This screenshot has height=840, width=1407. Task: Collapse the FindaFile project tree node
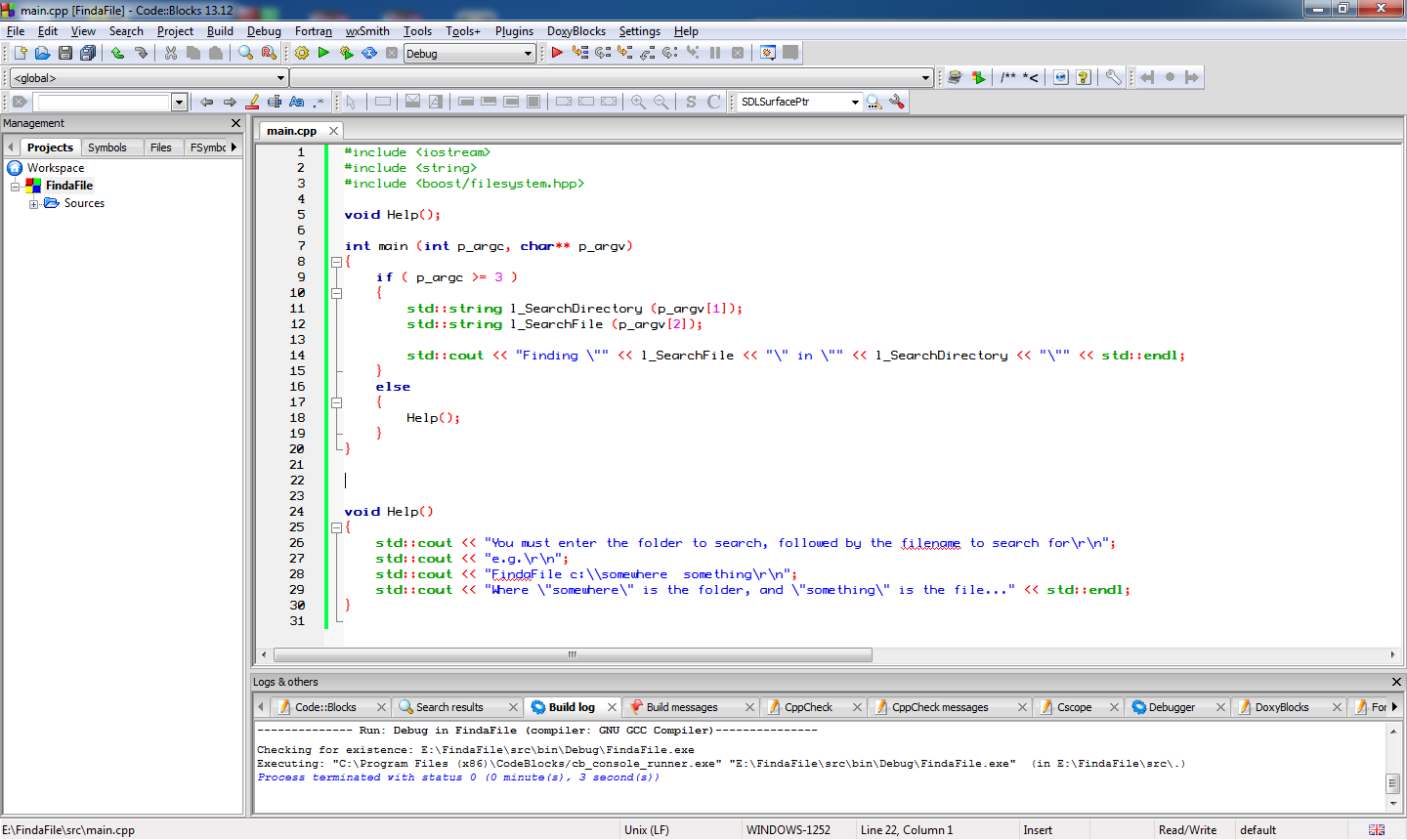coord(16,186)
